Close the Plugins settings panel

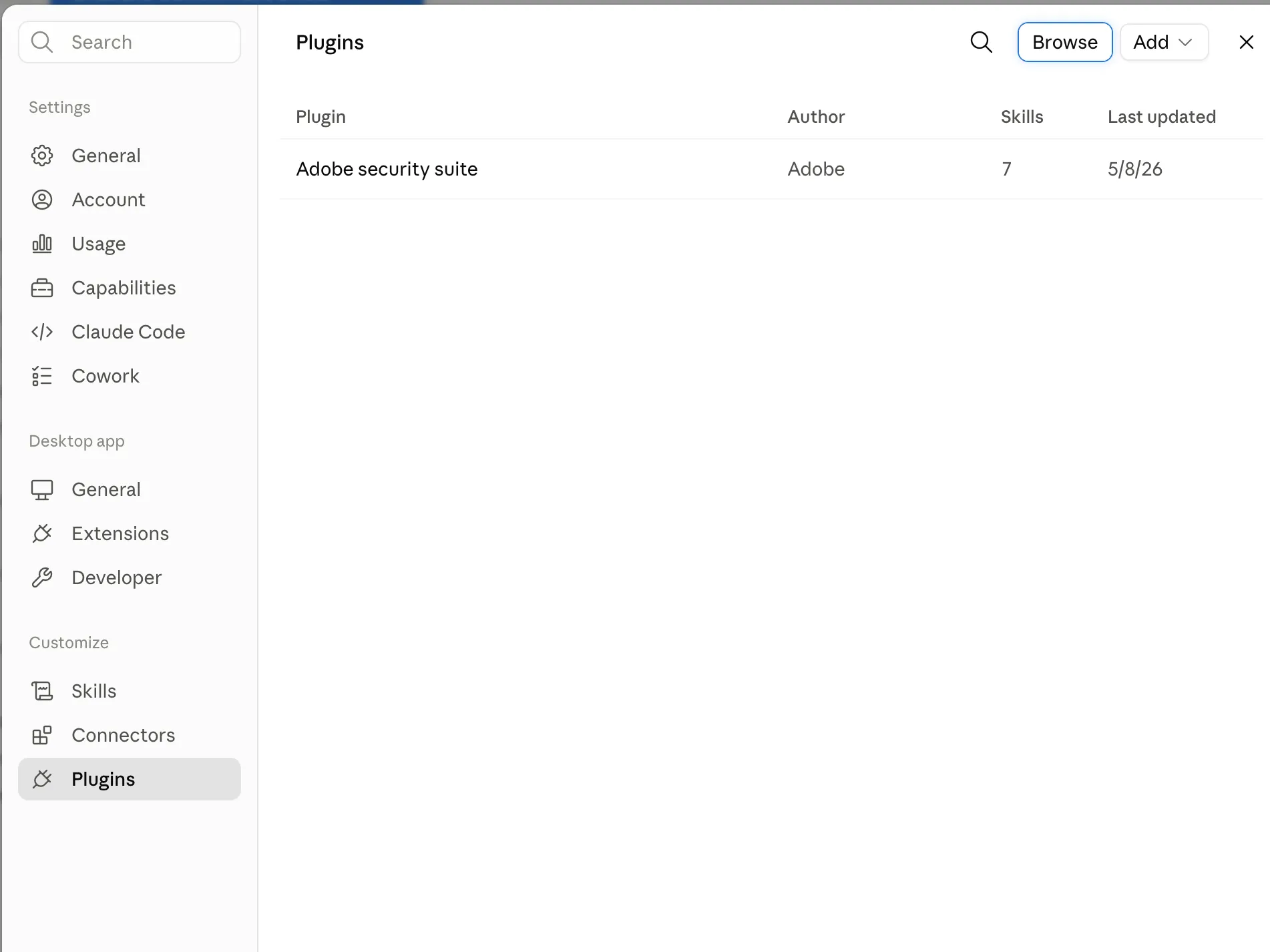pos(1246,42)
